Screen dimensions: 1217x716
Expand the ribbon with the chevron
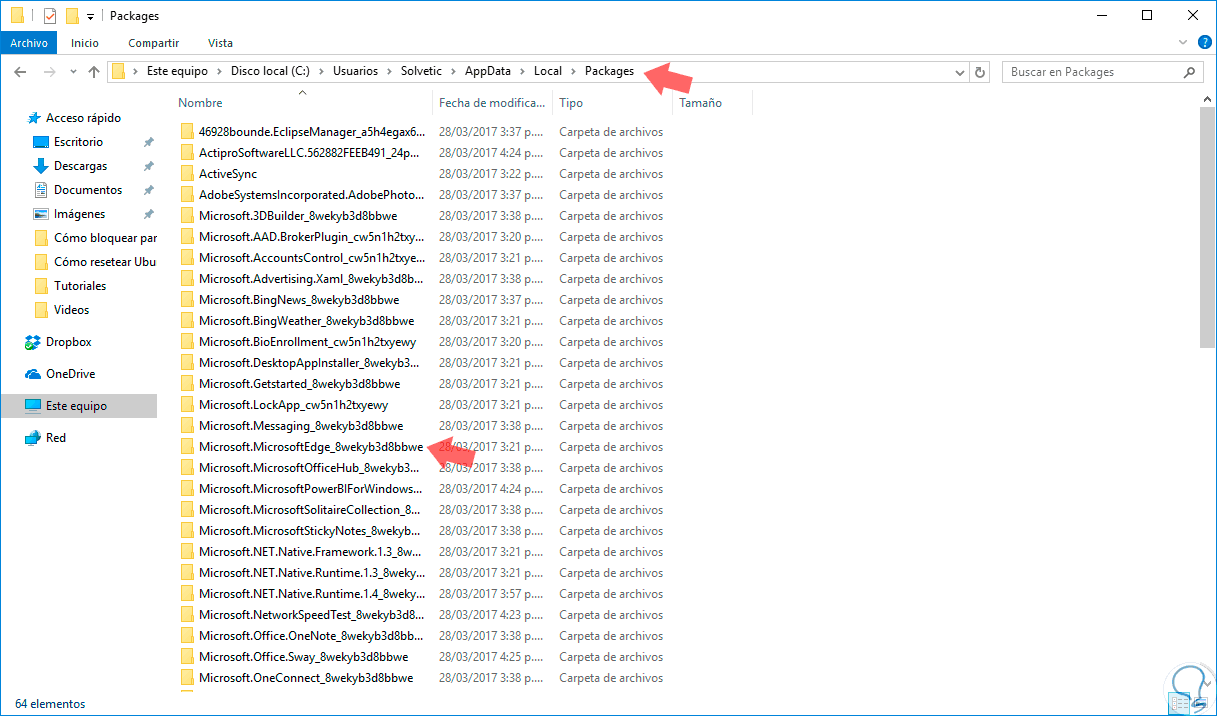click(1182, 43)
